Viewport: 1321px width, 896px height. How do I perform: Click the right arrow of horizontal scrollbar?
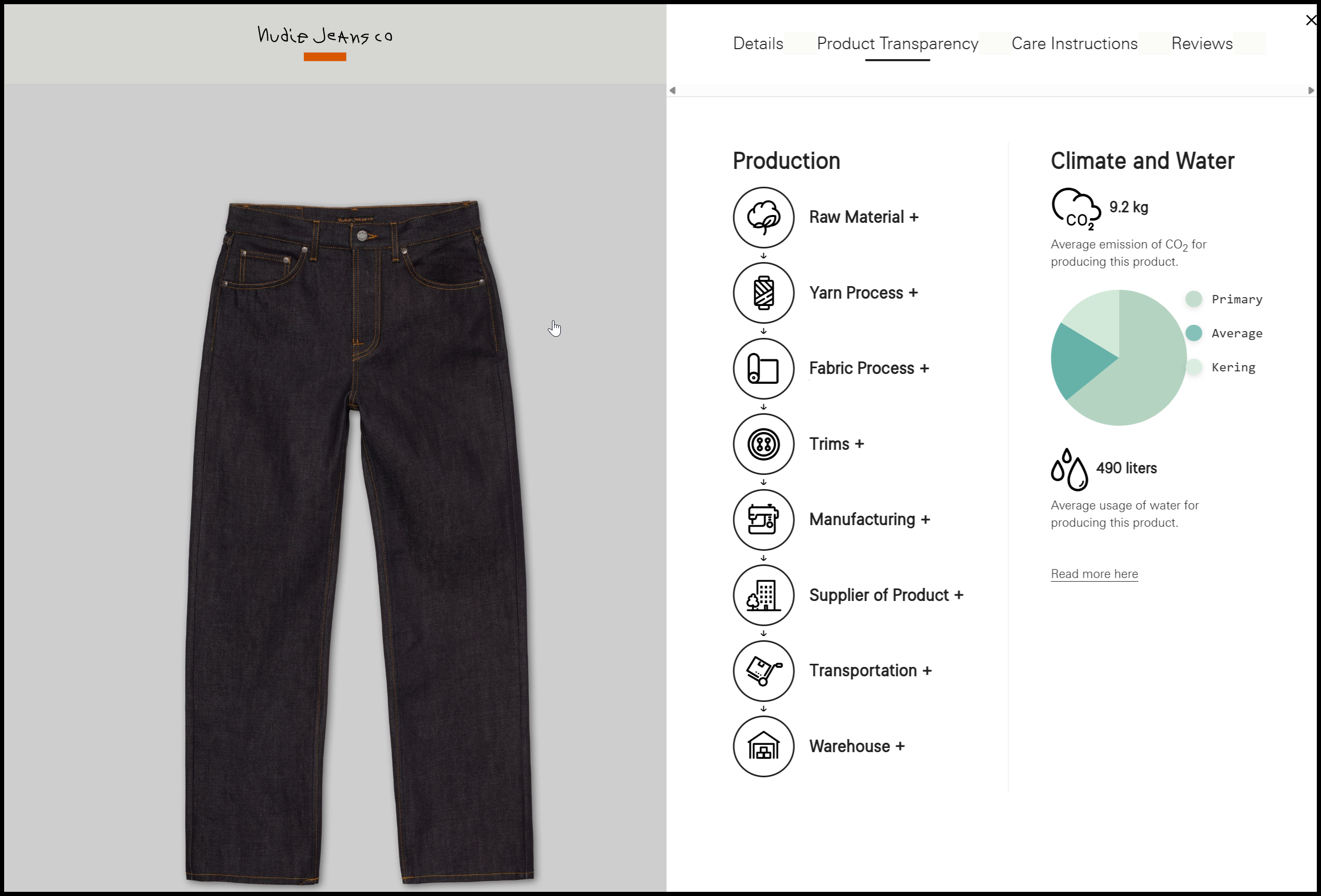pyautogui.click(x=1311, y=90)
